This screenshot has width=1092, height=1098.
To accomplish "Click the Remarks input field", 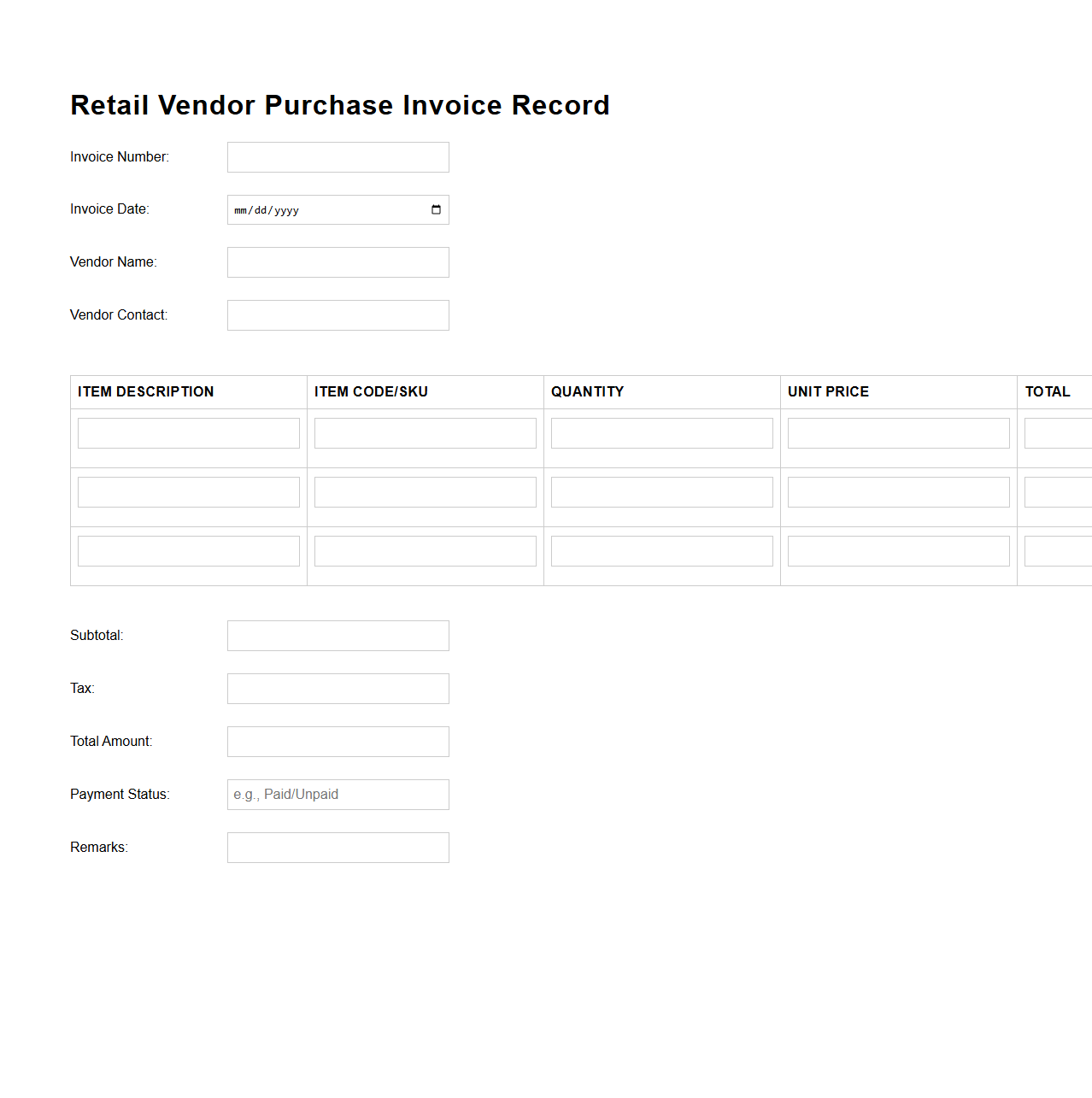I will [338, 847].
